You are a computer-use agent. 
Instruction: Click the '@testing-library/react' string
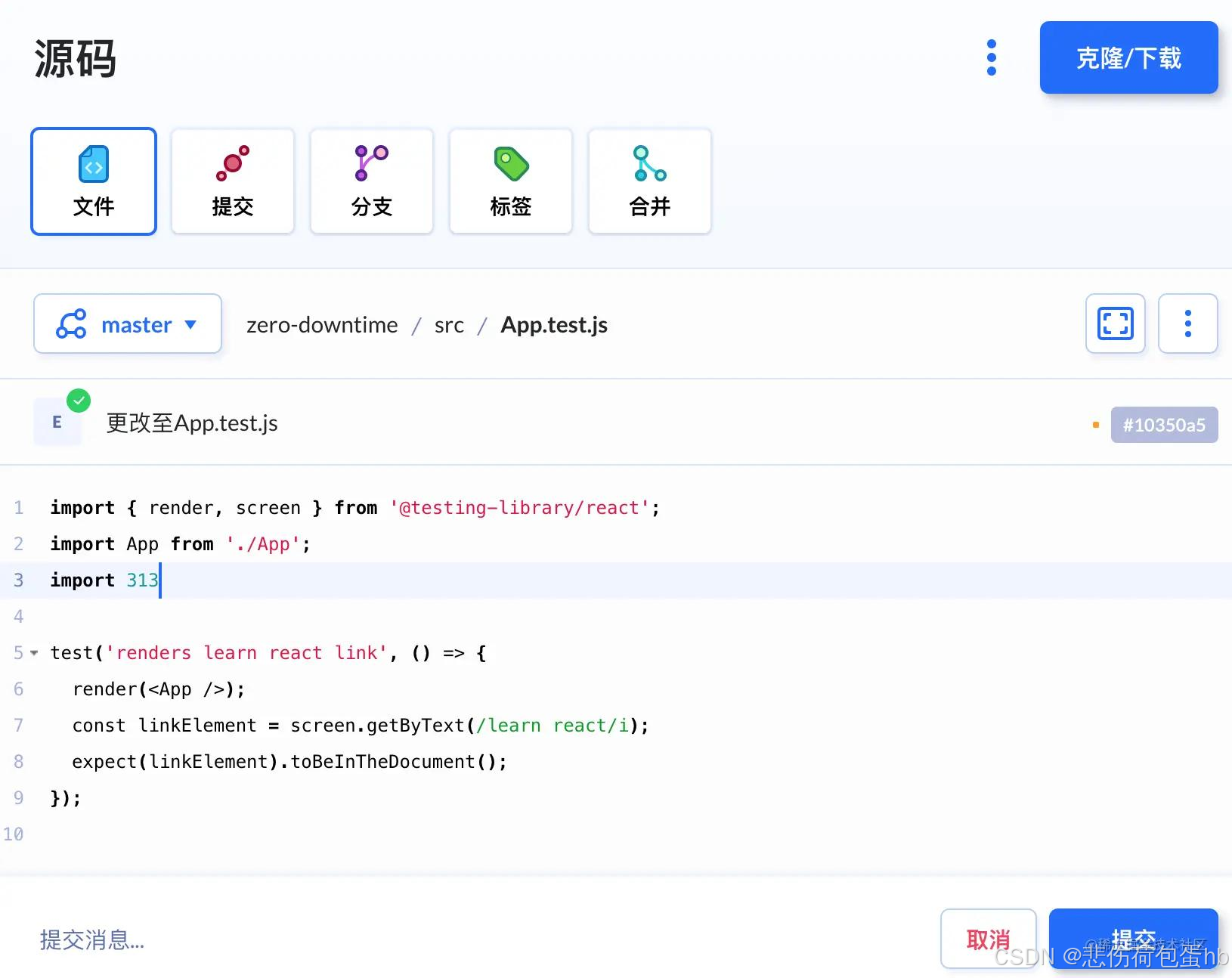click(519, 508)
